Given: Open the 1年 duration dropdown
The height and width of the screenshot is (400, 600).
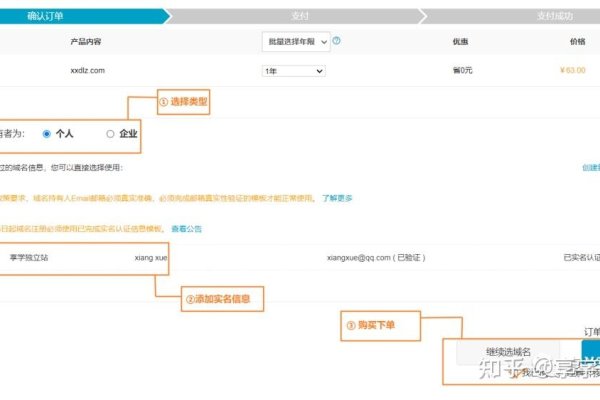Looking at the screenshot, I should 293,71.
